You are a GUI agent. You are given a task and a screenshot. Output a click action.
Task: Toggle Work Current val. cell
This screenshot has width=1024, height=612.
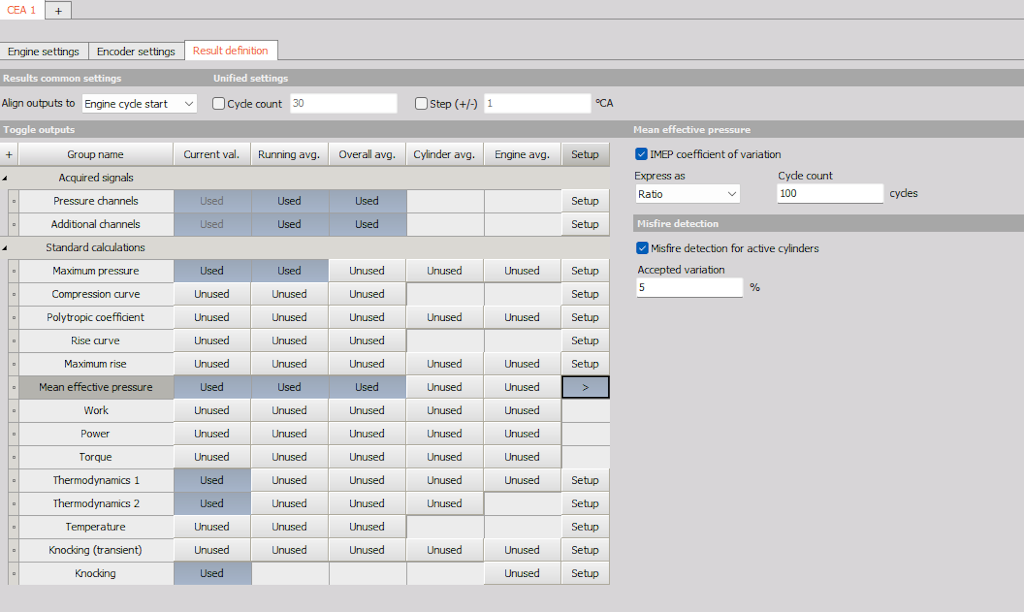[x=212, y=411]
